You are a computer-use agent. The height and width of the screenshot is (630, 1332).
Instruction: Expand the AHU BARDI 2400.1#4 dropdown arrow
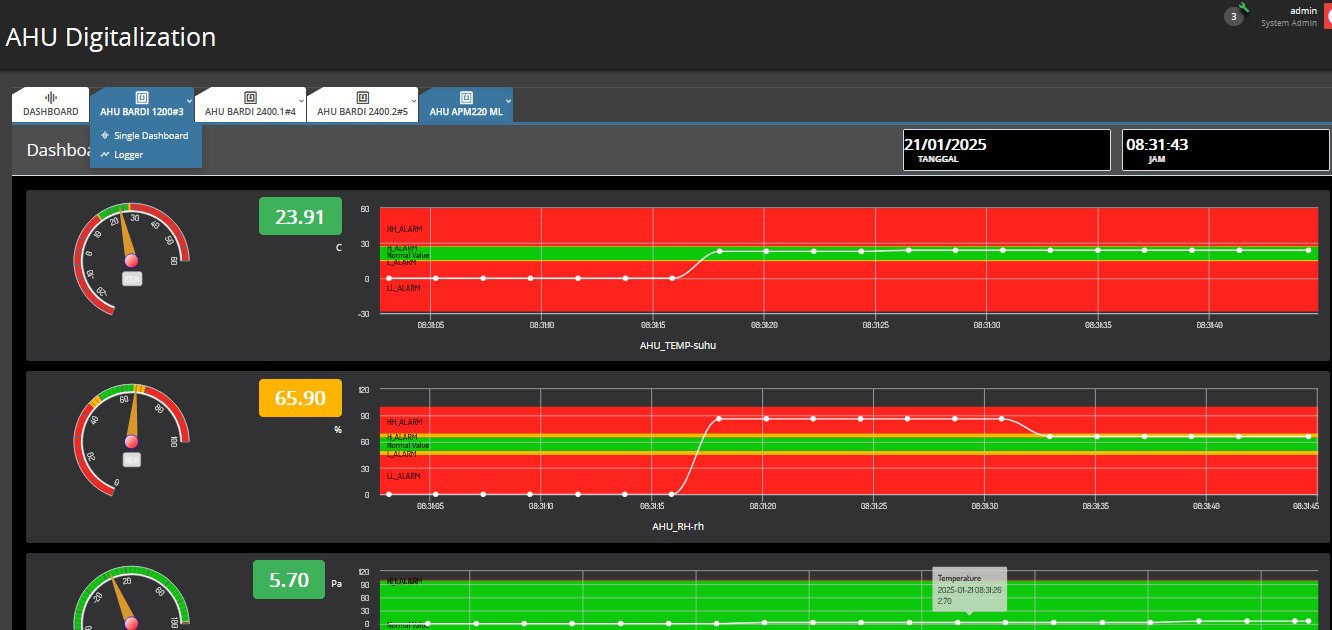coord(301,100)
